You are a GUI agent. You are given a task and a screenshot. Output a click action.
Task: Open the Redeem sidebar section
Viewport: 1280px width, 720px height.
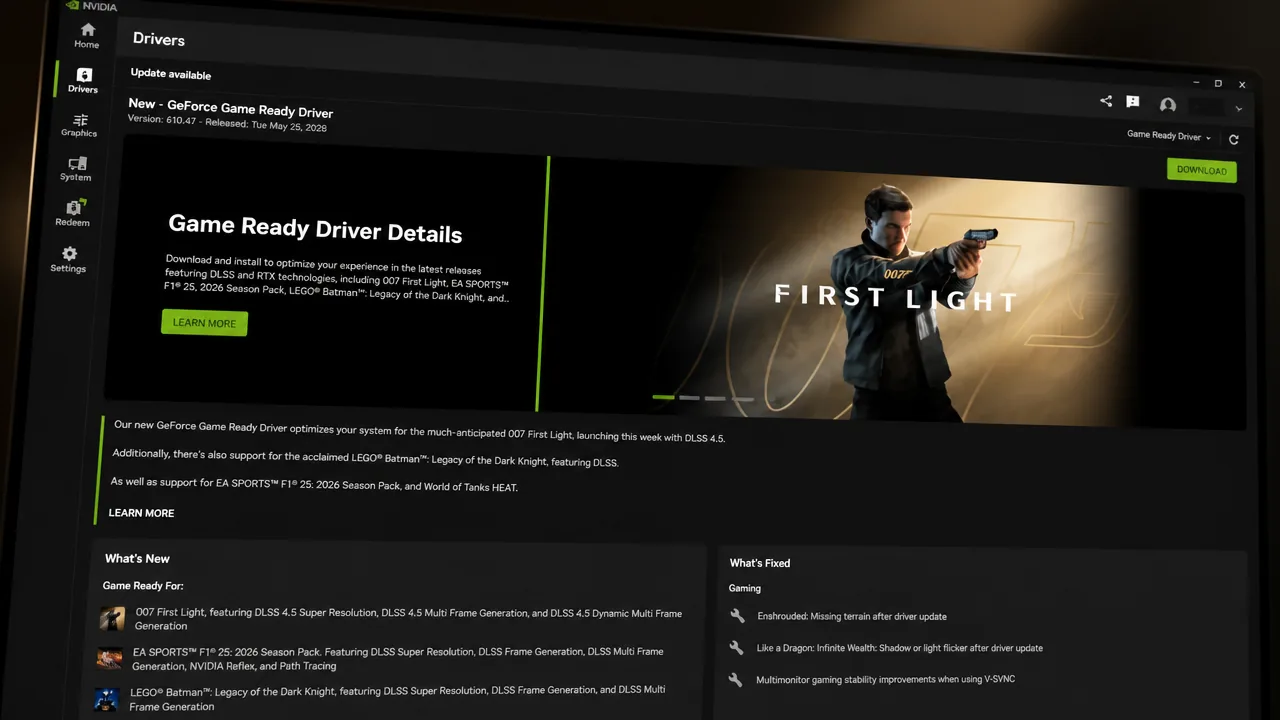coord(73,213)
